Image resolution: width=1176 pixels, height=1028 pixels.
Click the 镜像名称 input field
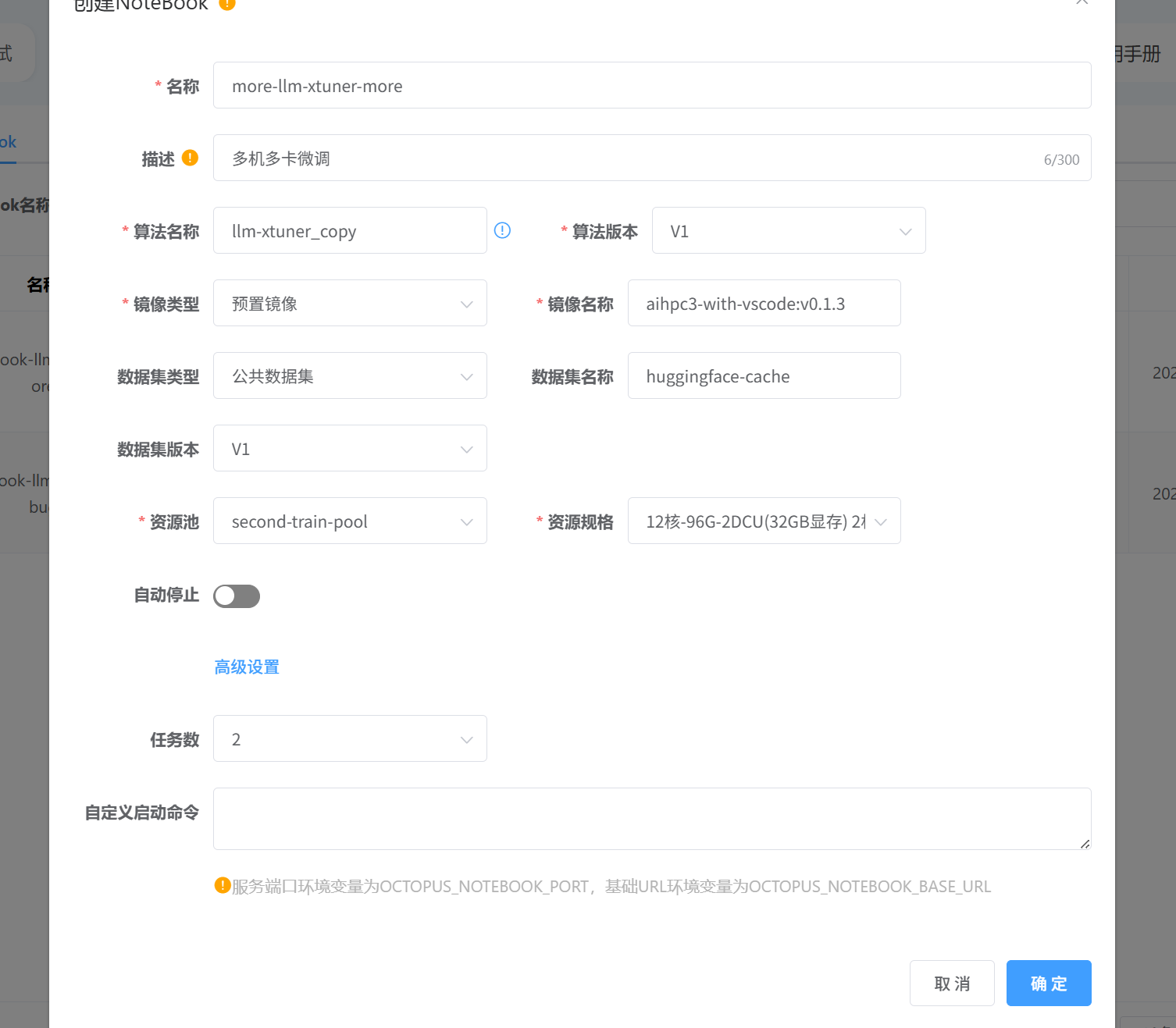tap(764, 304)
